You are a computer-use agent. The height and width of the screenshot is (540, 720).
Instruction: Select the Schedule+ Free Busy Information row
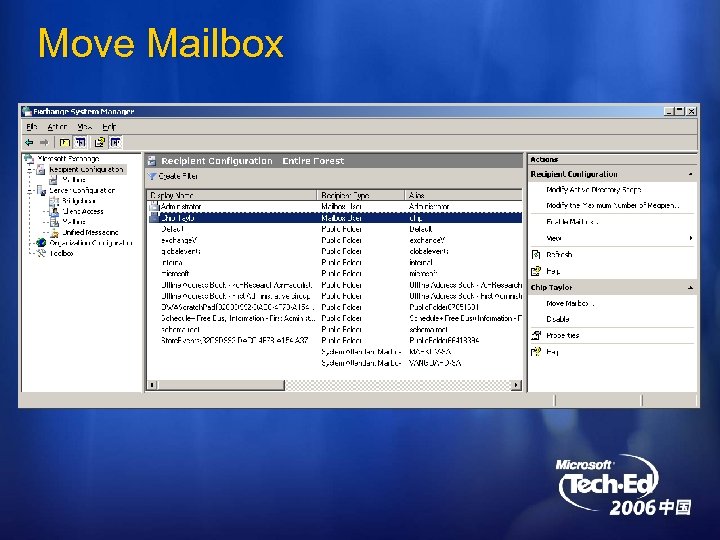click(x=335, y=318)
